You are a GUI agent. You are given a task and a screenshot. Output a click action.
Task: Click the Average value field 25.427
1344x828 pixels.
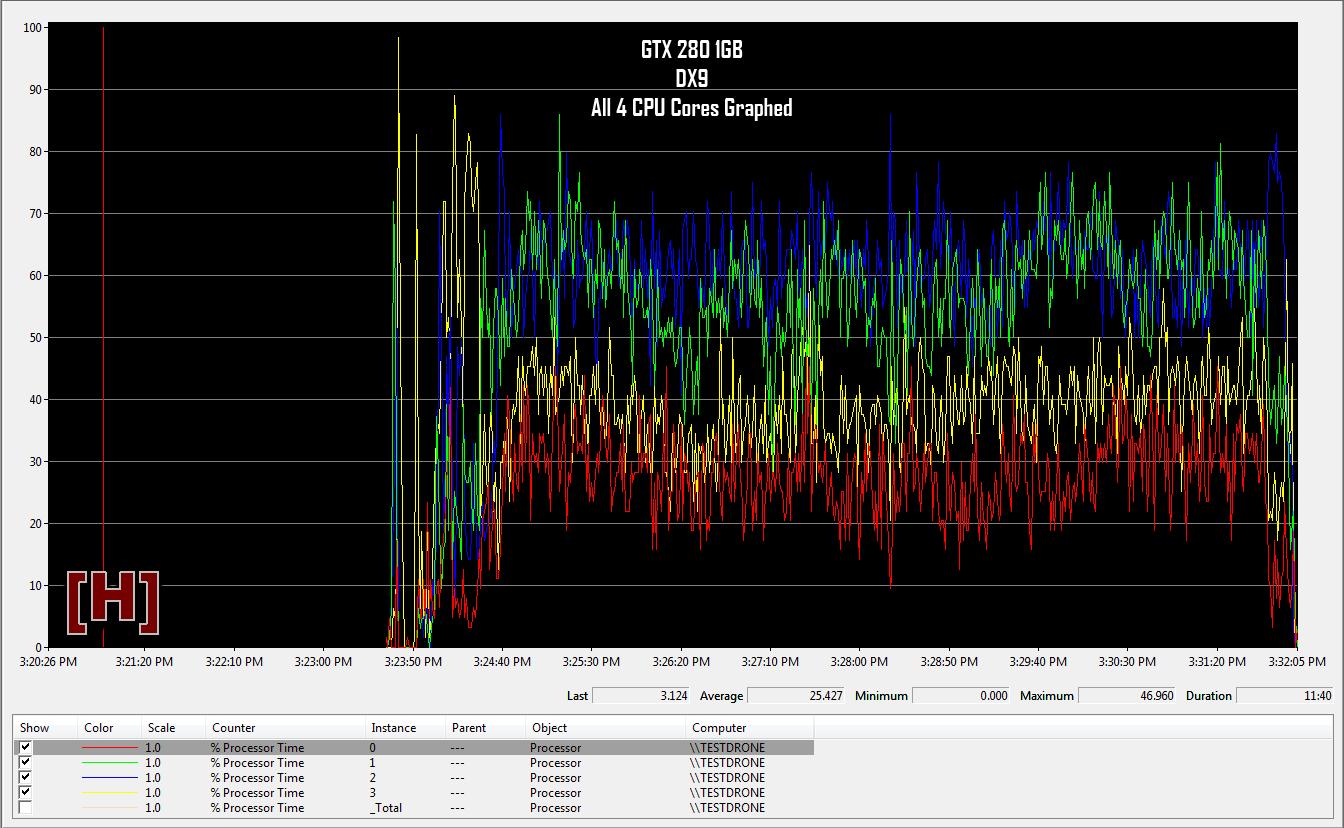click(x=796, y=695)
